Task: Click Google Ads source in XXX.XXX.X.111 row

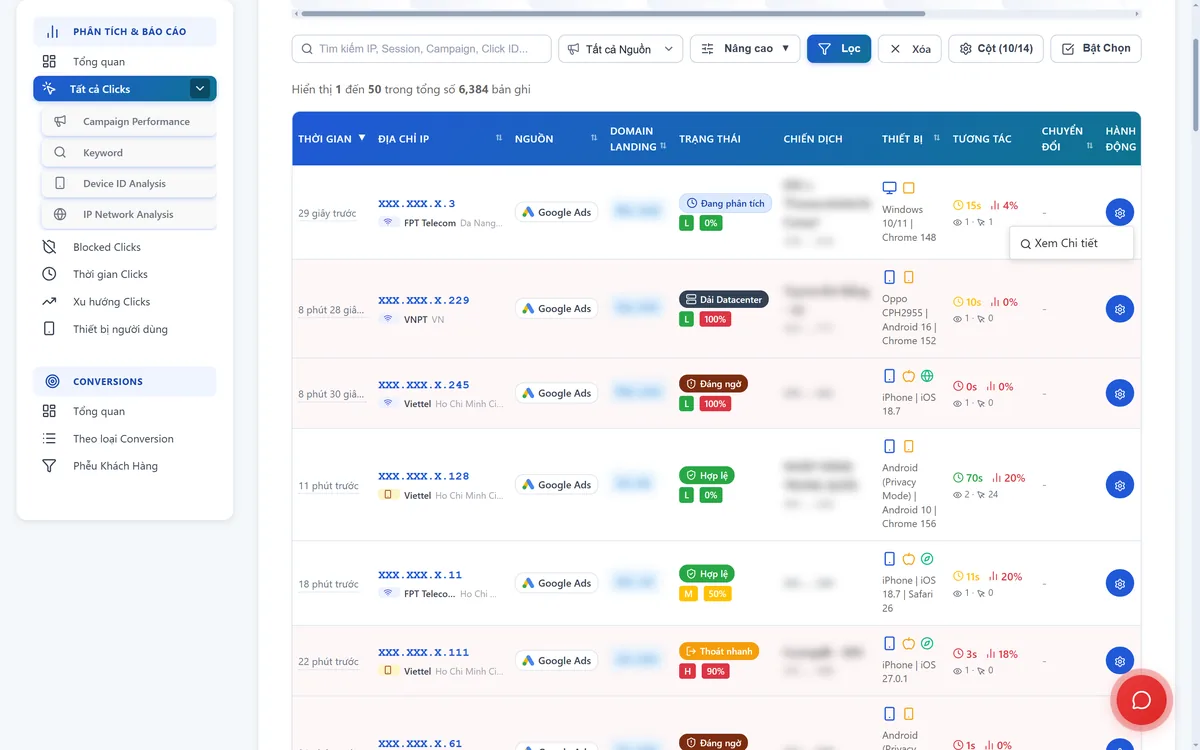Action: tap(556, 660)
